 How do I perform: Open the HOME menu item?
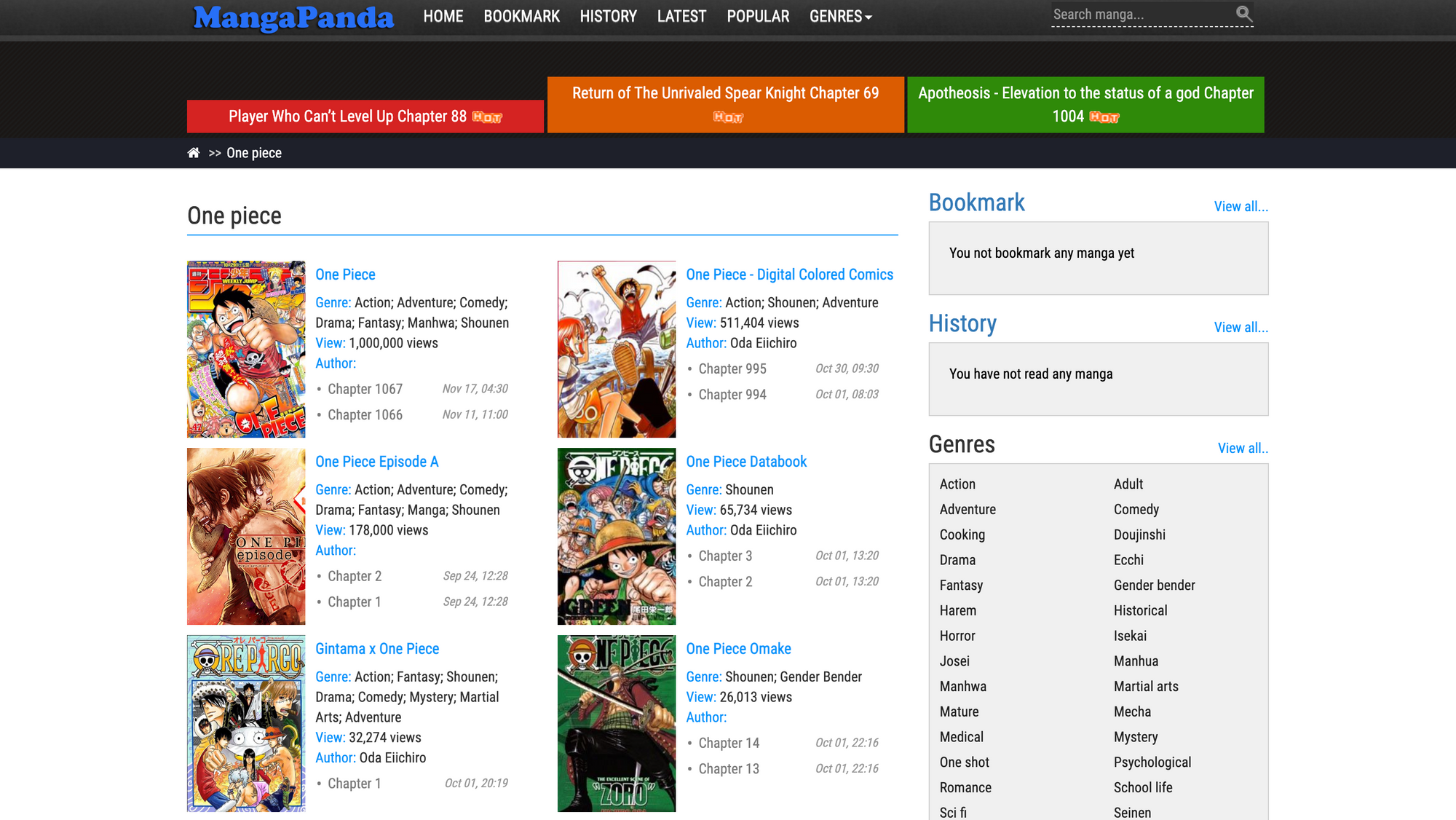click(x=443, y=16)
